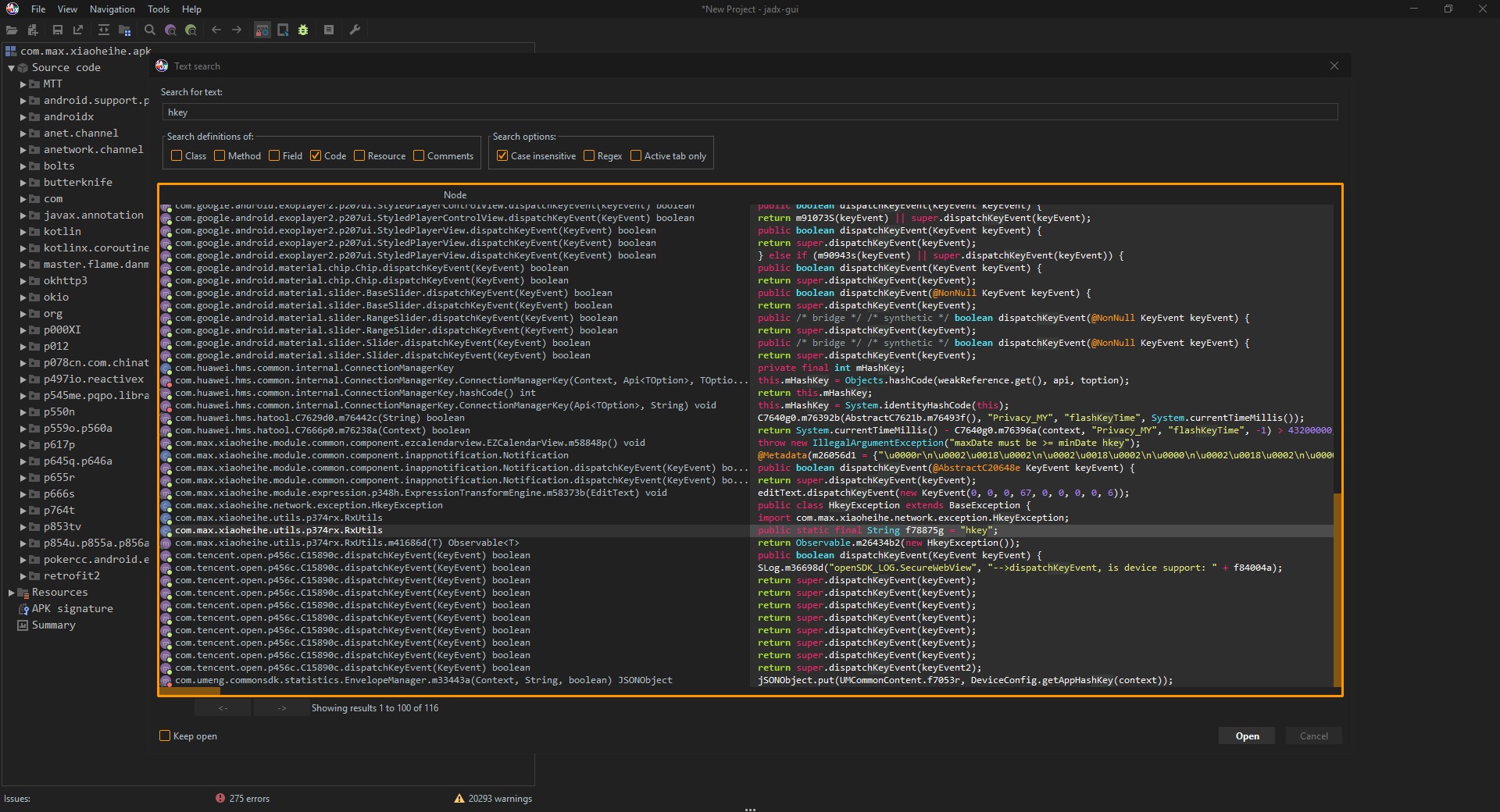Click the Cancel button

[1313, 735]
